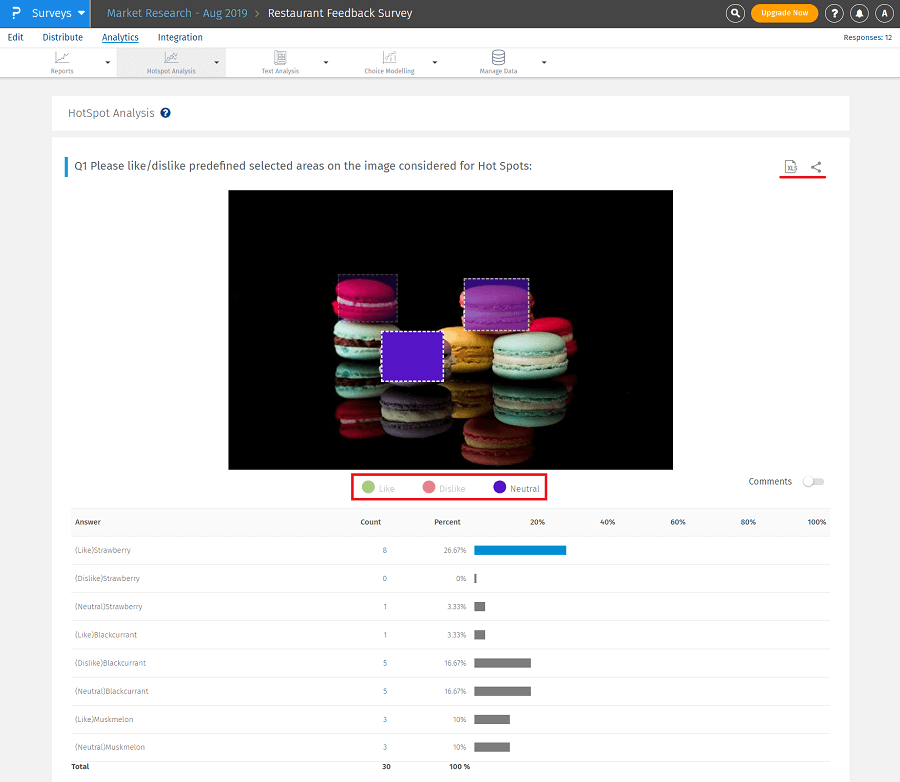Click the share icon for Q1
Image resolution: width=900 pixels, height=782 pixels.
point(816,167)
